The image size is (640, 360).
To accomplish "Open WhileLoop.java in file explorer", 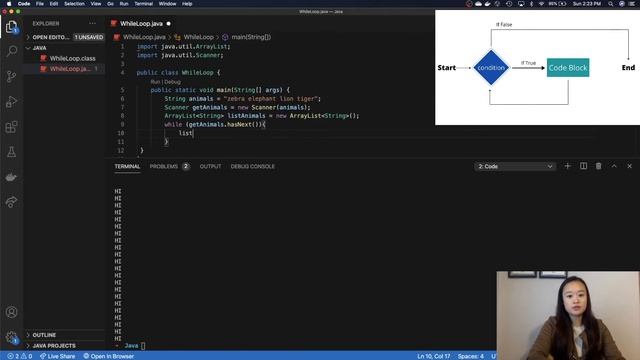I will (x=70, y=69).
